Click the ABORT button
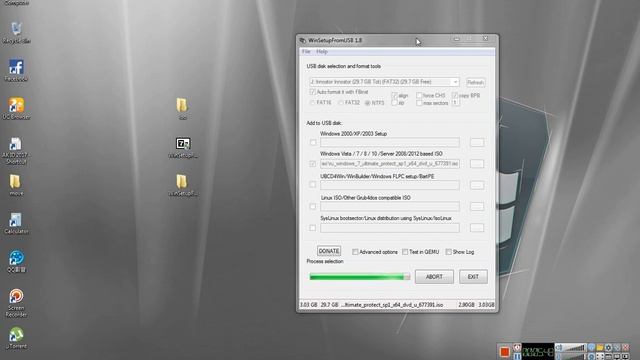 coord(434,277)
